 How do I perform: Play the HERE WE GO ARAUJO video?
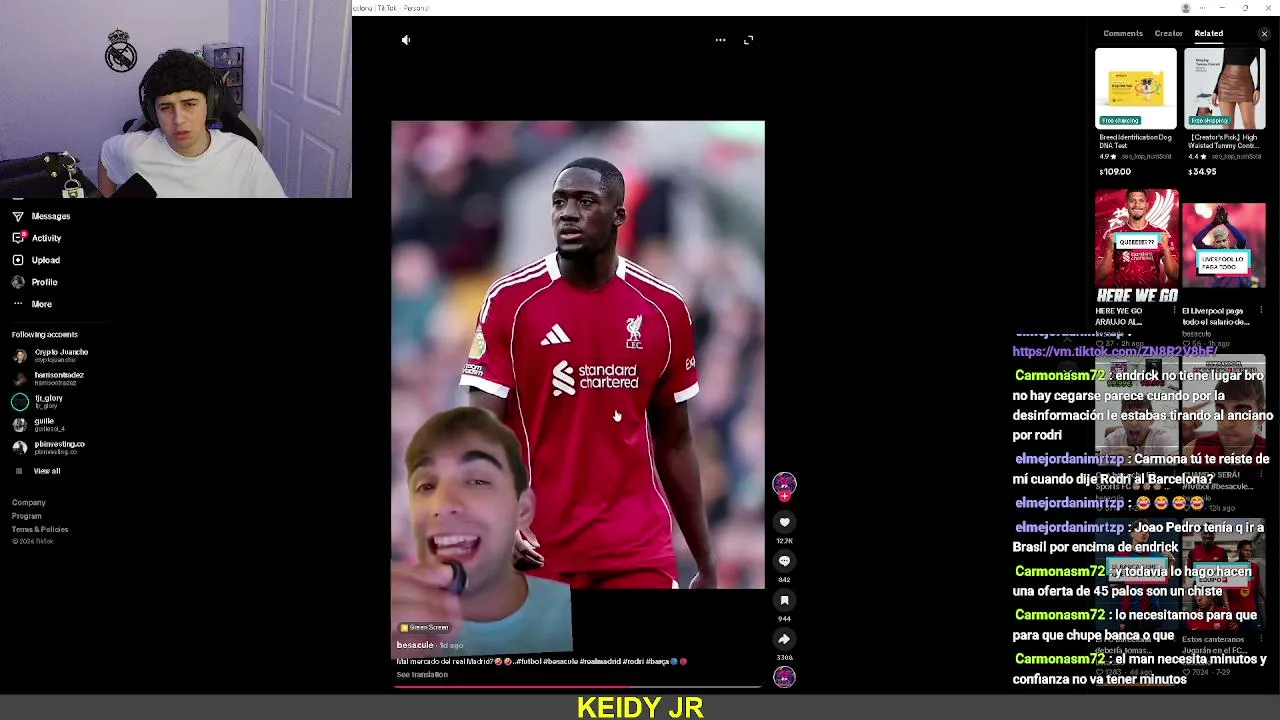click(x=1136, y=246)
